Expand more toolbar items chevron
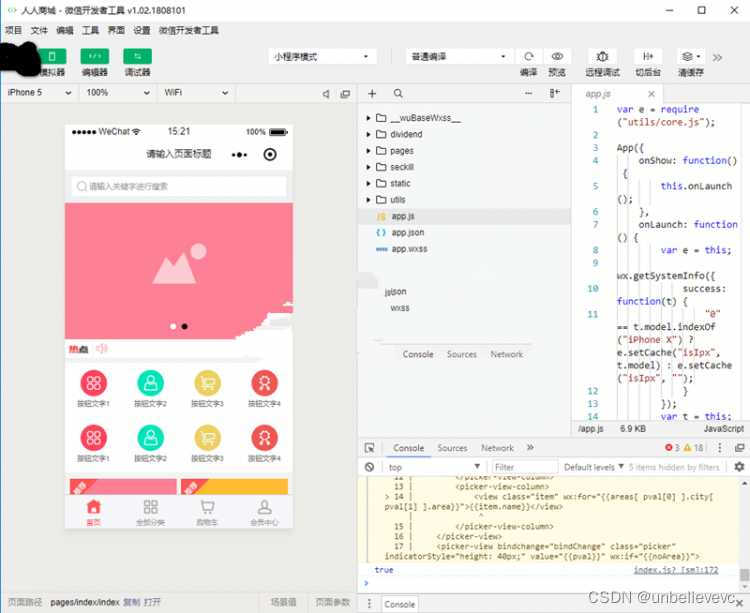The image size is (750, 613). tap(717, 58)
